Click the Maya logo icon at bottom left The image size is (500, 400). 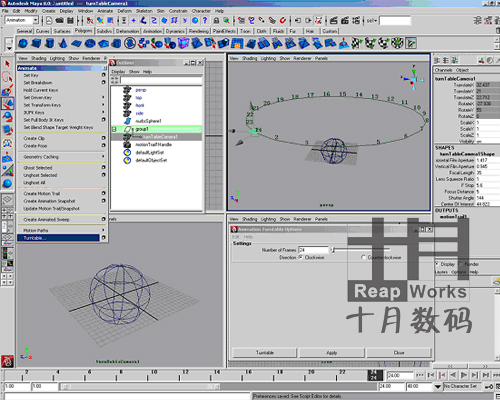click(x=7, y=361)
